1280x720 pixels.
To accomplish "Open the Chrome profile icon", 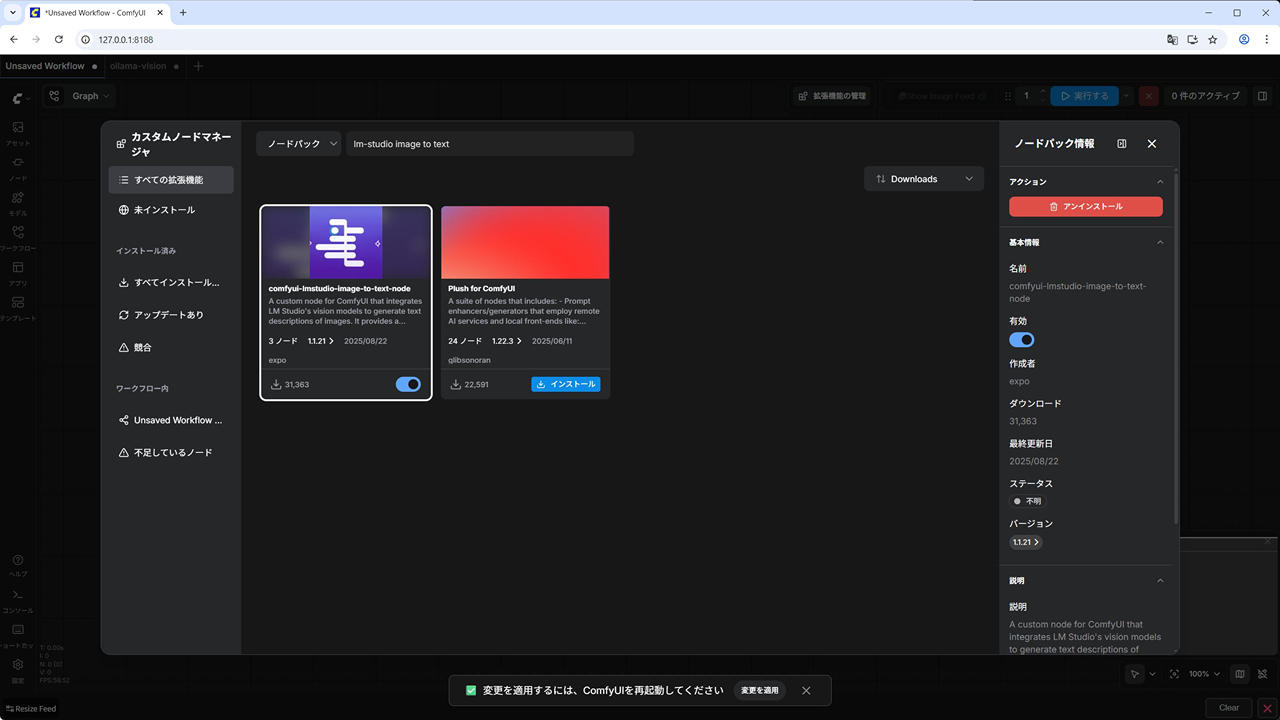I will click(1244, 40).
